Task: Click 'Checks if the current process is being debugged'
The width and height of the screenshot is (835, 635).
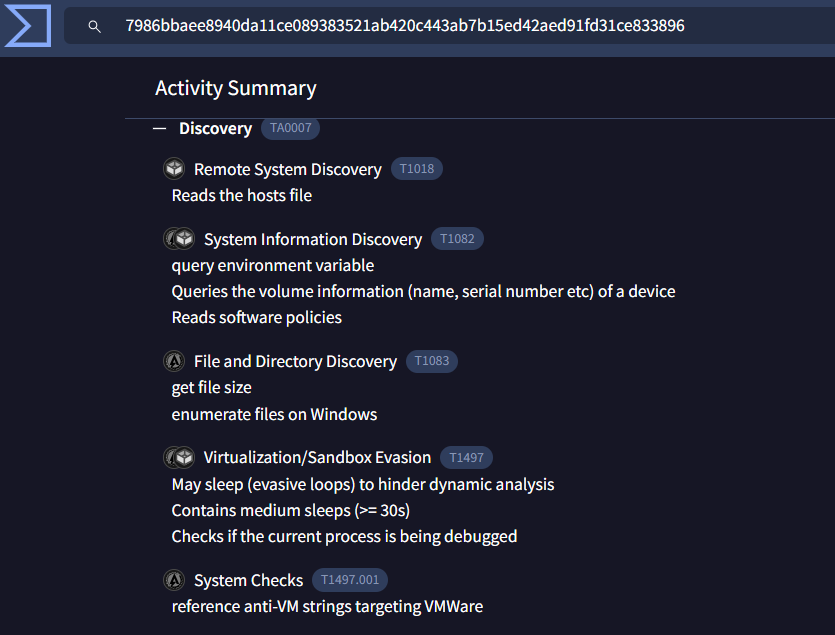Action: tap(344, 536)
